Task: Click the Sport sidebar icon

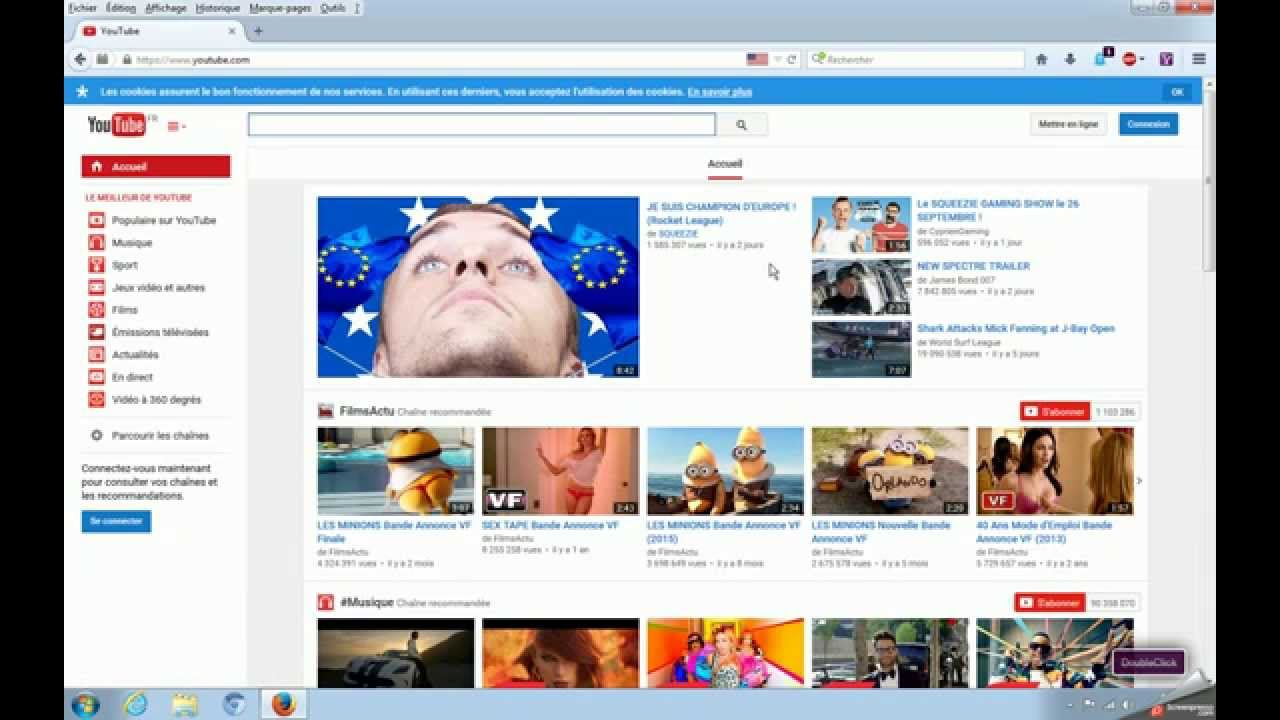Action: point(96,265)
